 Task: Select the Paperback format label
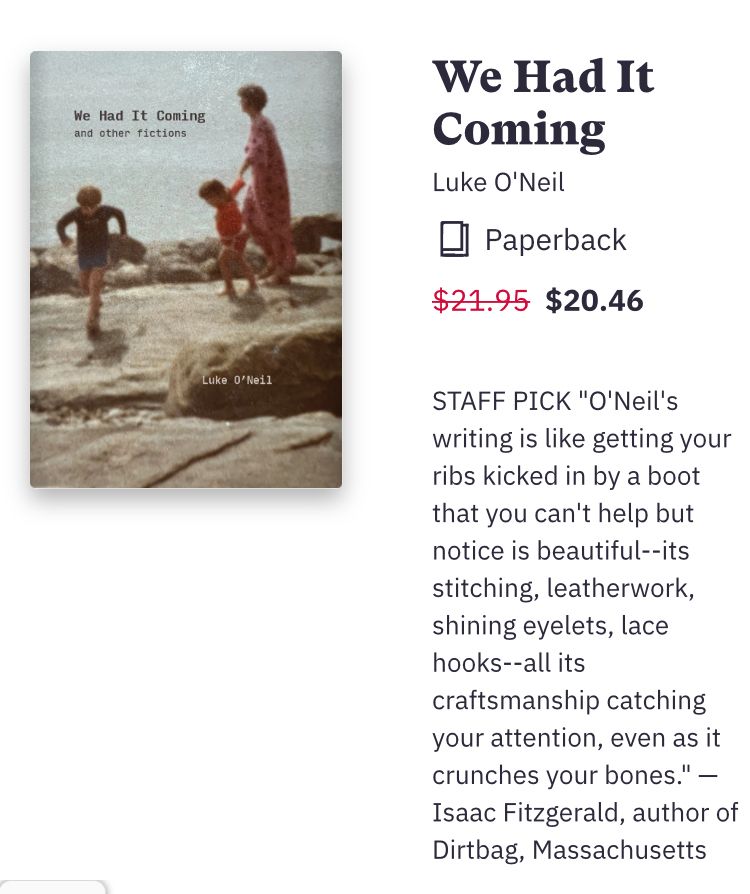click(x=555, y=240)
